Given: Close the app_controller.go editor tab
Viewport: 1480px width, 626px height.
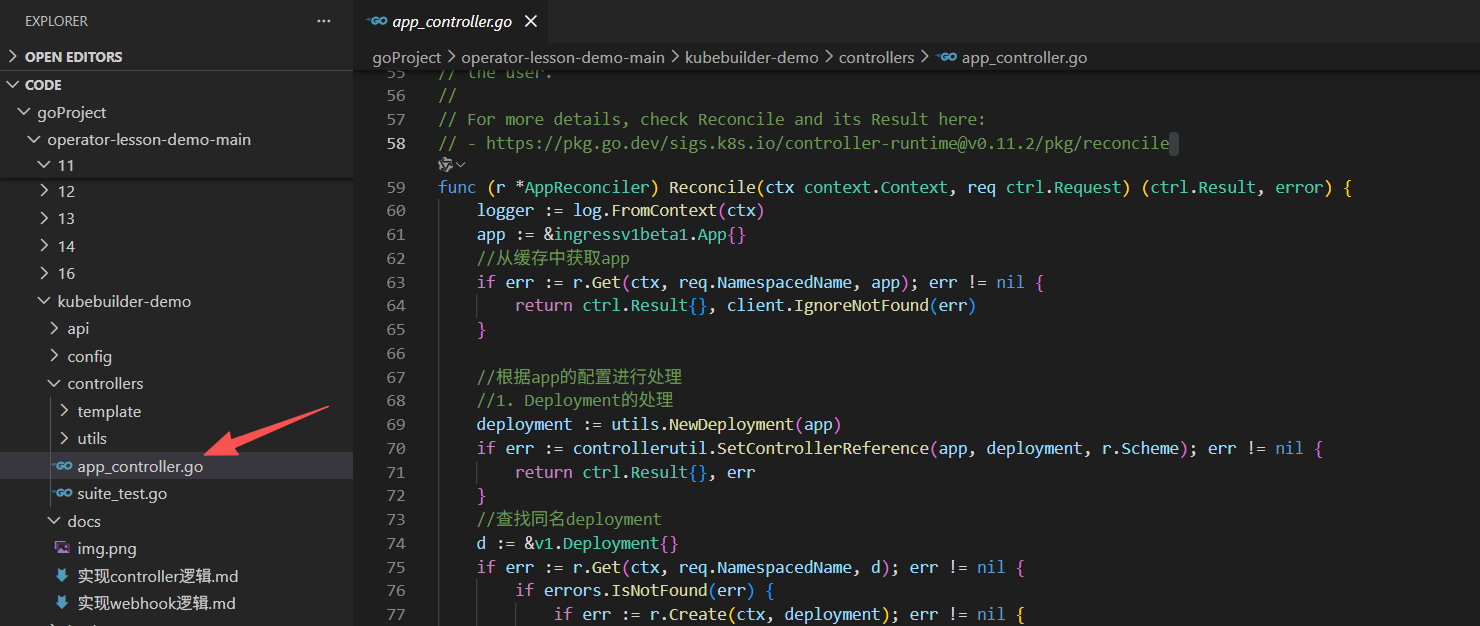Looking at the screenshot, I should click(530, 21).
